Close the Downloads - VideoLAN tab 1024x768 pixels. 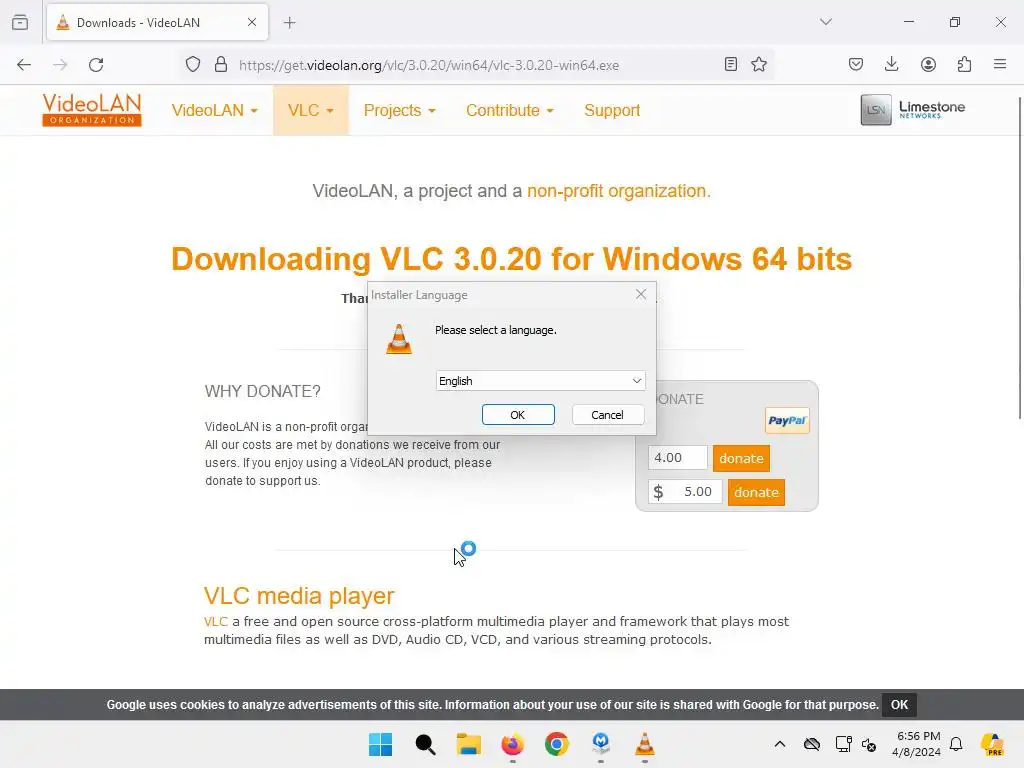click(x=251, y=22)
